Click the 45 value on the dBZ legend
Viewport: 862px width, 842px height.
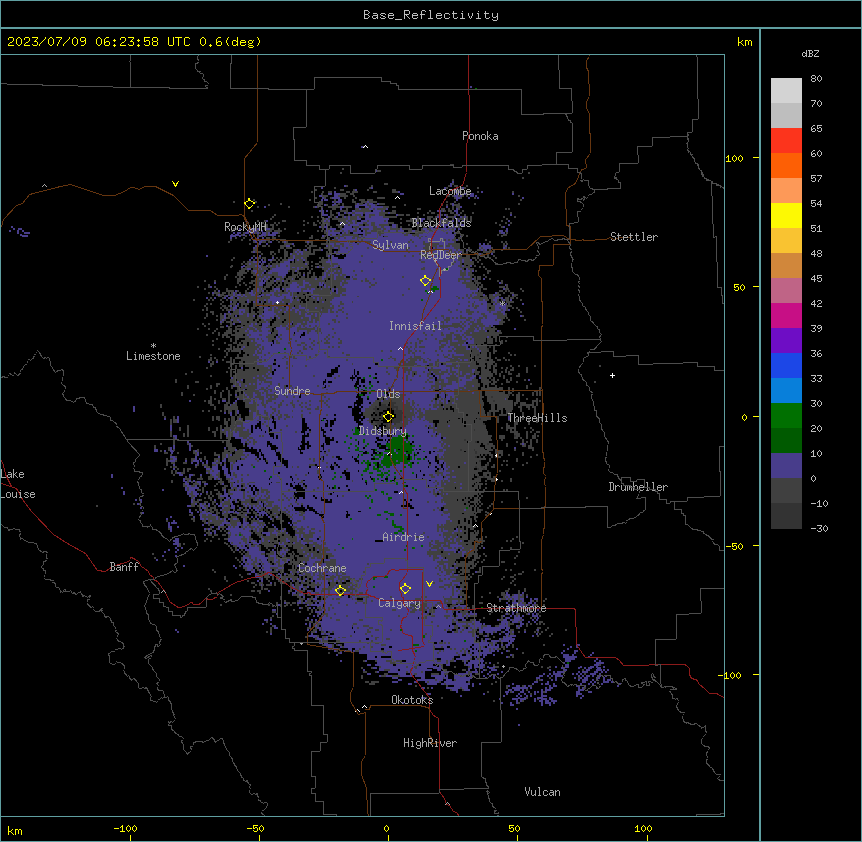click(816, 279)
